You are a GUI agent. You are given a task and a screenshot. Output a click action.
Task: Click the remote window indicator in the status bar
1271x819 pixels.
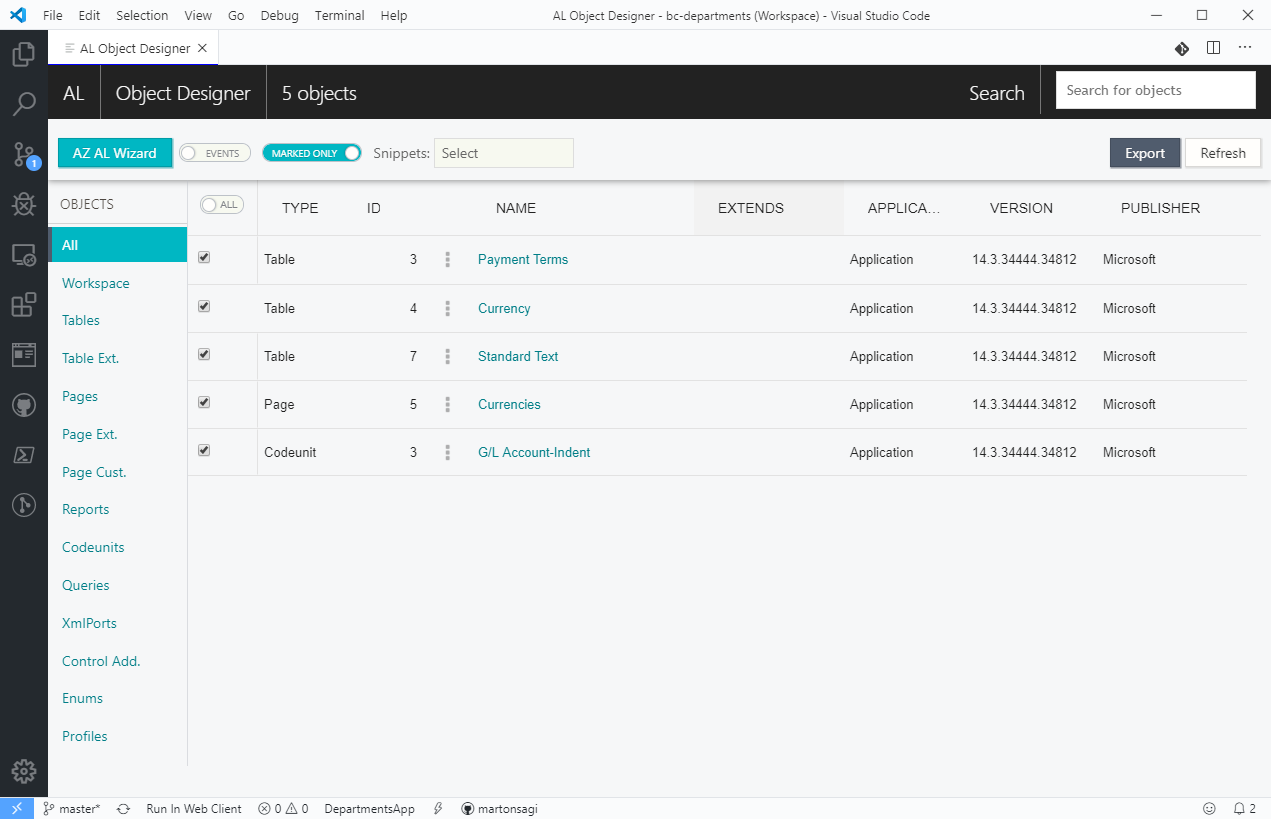17,809
